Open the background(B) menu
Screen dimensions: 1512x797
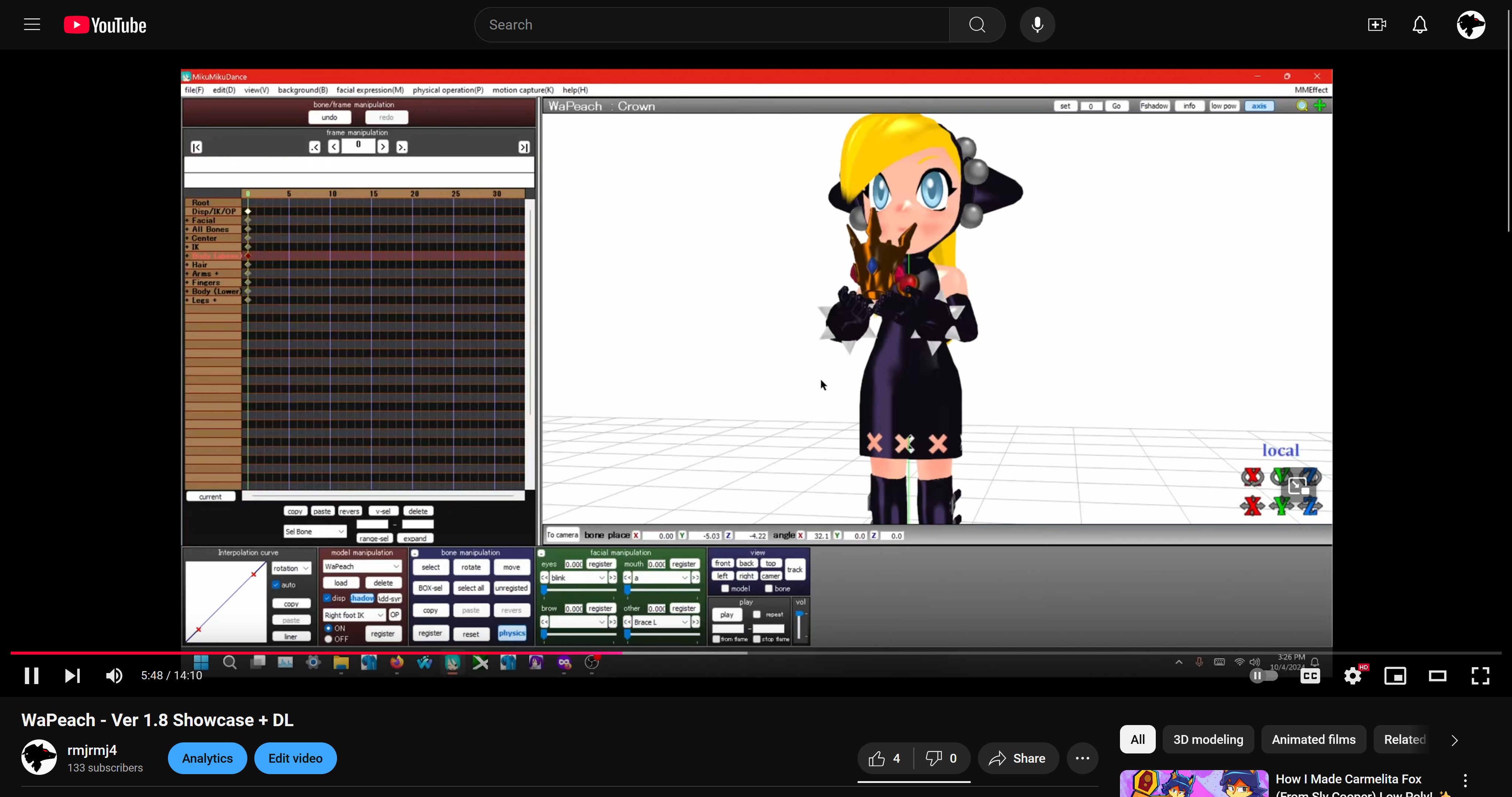[x=303, y=90]
